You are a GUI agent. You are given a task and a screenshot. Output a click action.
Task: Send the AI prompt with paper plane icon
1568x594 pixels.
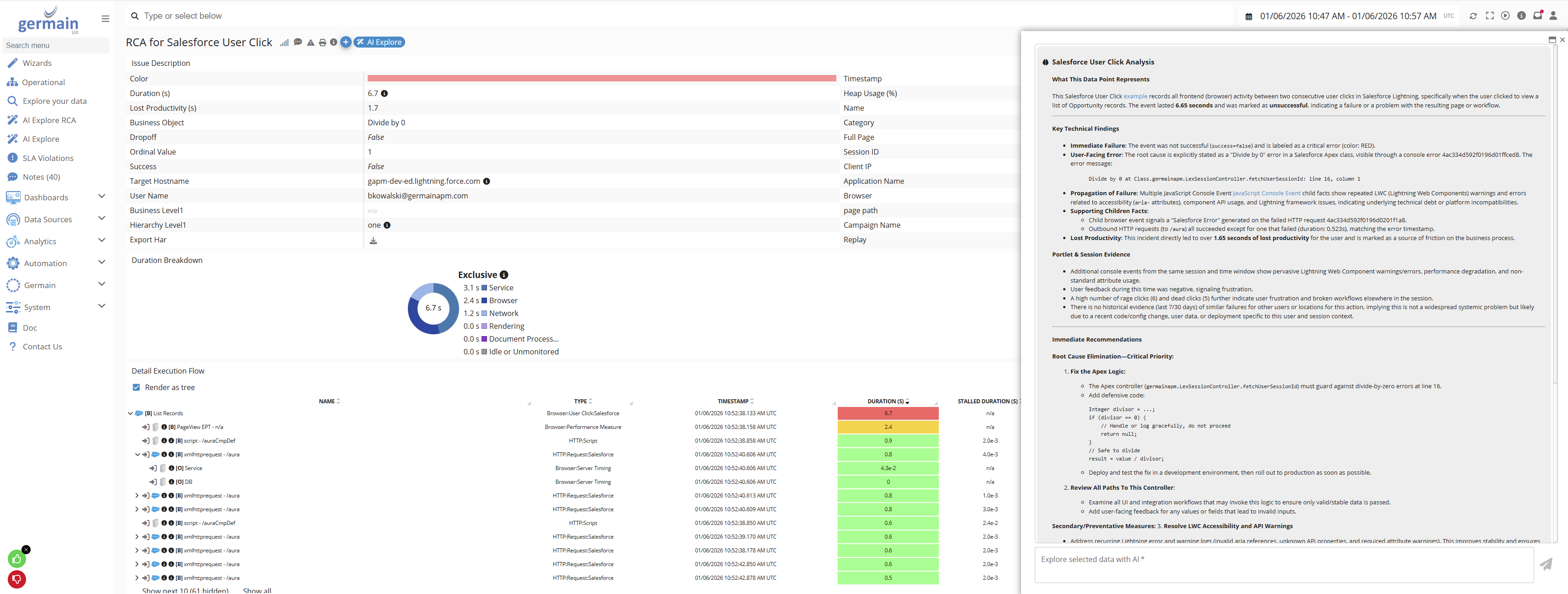pos(1546,564)
